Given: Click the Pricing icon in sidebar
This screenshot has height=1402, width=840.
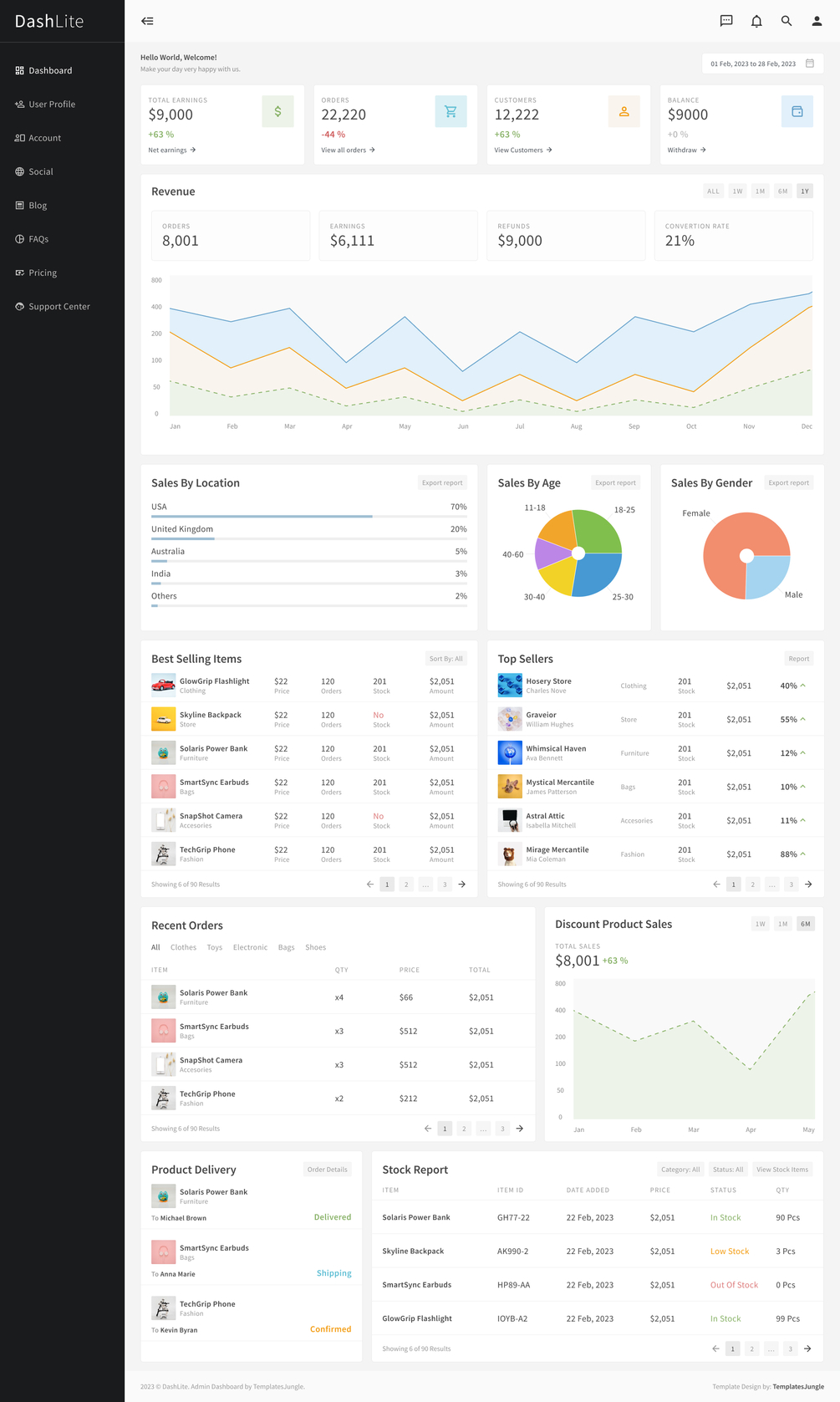Looking at the screenshot, I should pyautogui.click(x=19, y=273).
